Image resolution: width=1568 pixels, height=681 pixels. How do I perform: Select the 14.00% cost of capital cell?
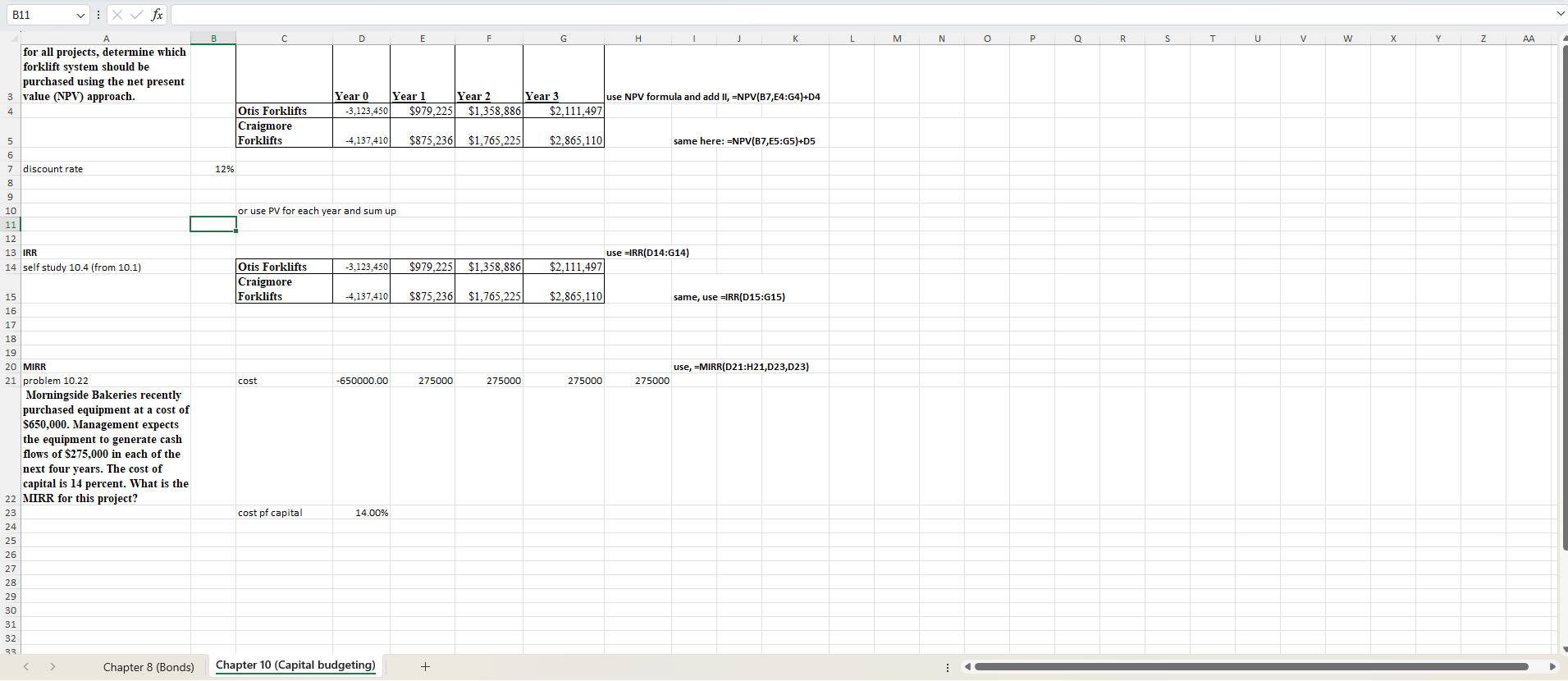click(x=362, y=513)
